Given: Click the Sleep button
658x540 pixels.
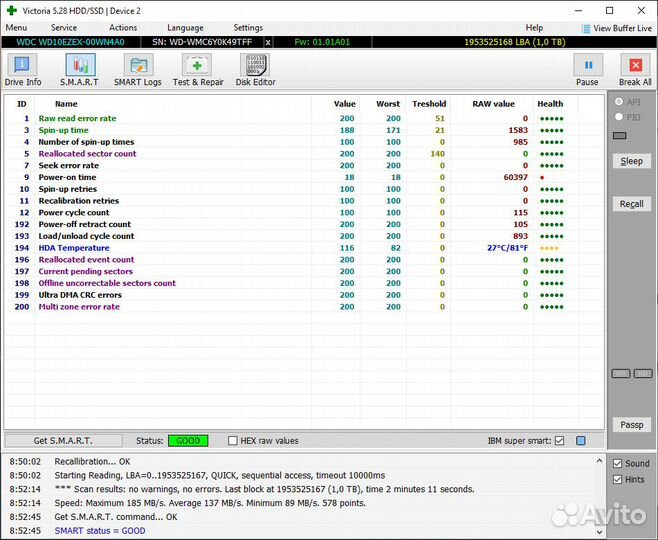Looking at the screenshot, I should [x=631, y=161].
